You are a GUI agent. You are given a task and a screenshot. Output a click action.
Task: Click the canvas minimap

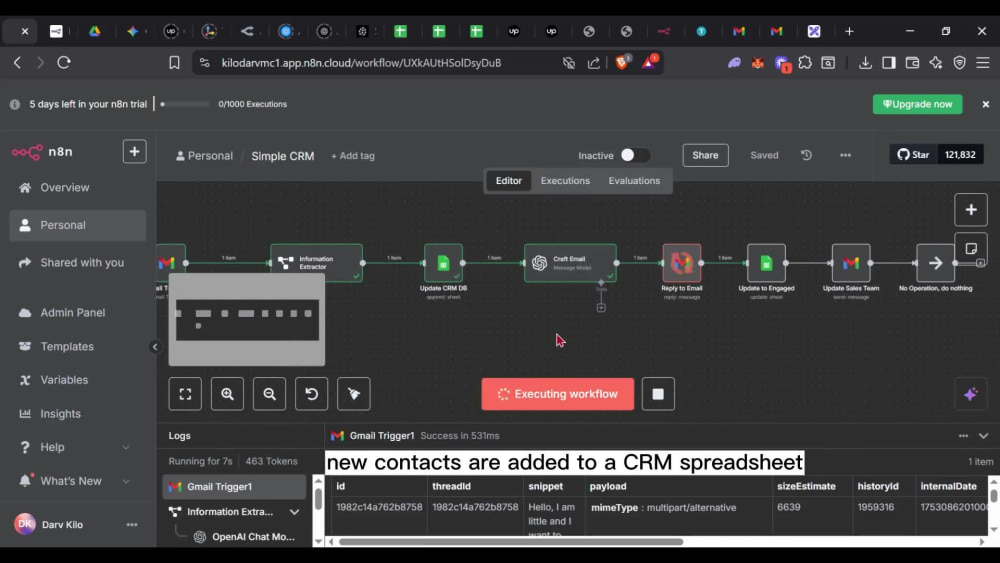click(x=247, y=319)
